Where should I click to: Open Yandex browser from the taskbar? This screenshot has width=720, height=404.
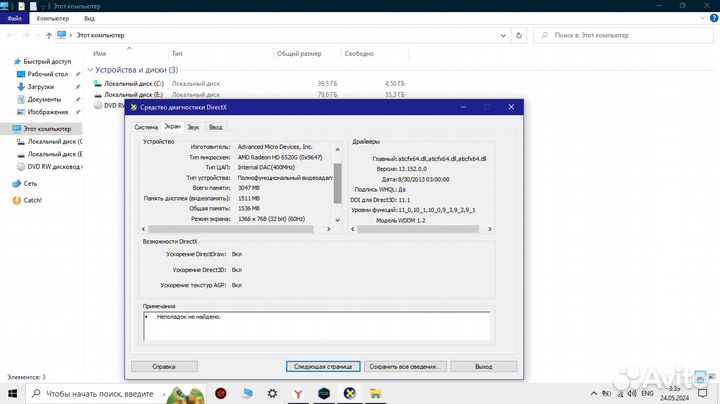pyautogui.click(x=296, y=394)
